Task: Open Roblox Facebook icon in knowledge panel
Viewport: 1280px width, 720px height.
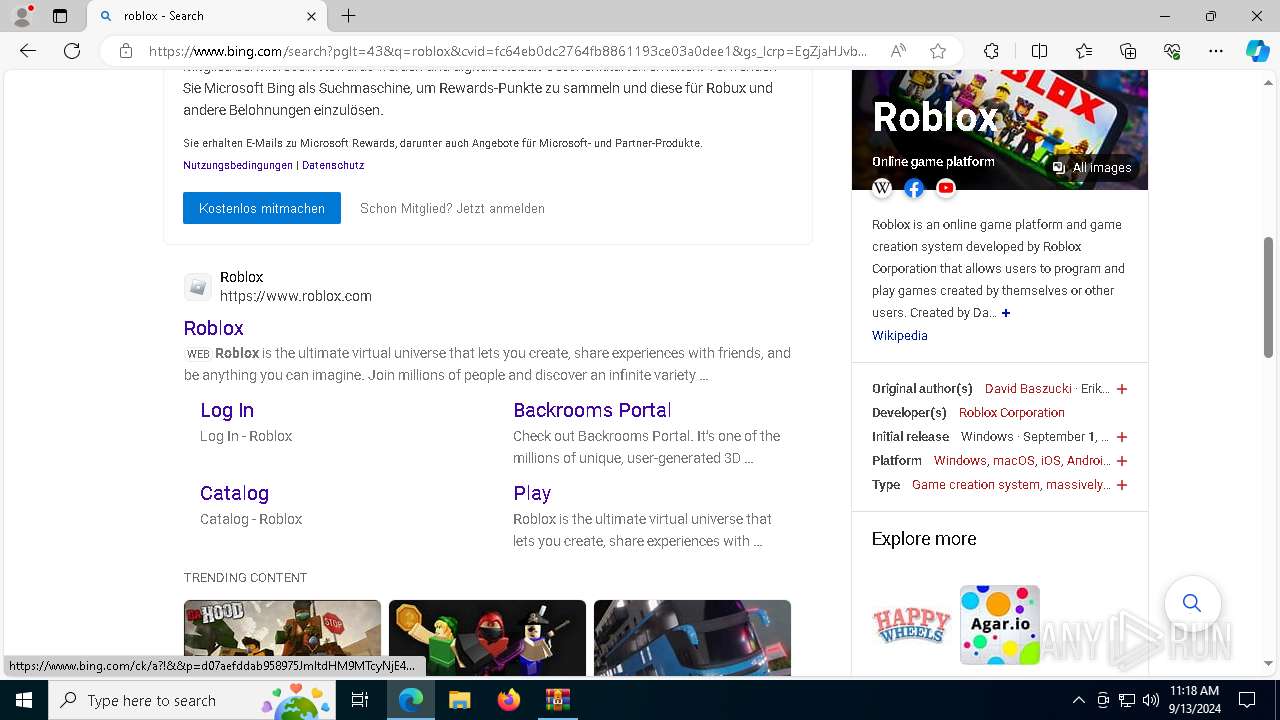Action: (x=914, y=188)
